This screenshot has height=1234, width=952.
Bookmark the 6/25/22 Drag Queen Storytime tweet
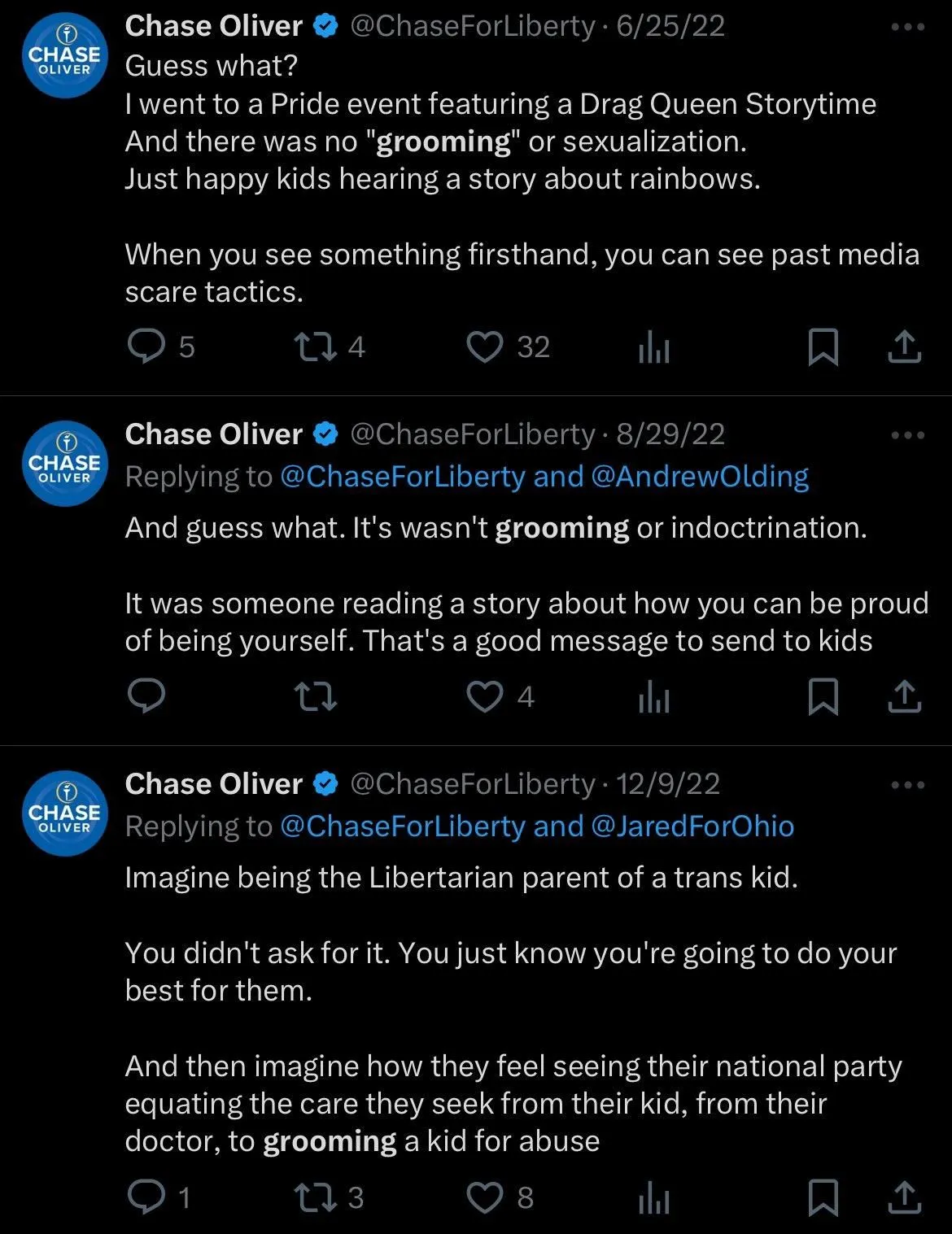[x=823, y=347]
